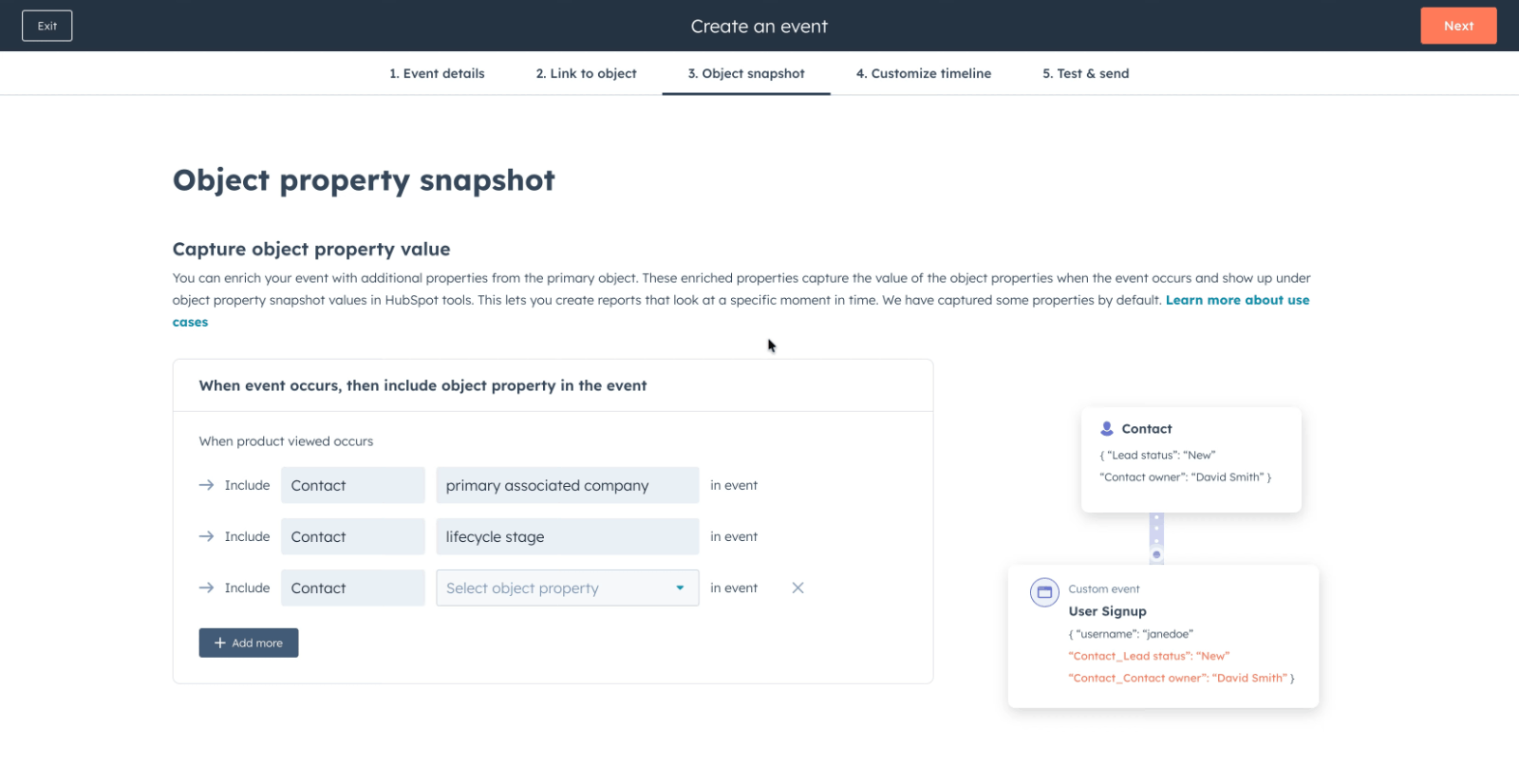Click Add more button
Viewport: 1519px width, 784px height.
249,643
